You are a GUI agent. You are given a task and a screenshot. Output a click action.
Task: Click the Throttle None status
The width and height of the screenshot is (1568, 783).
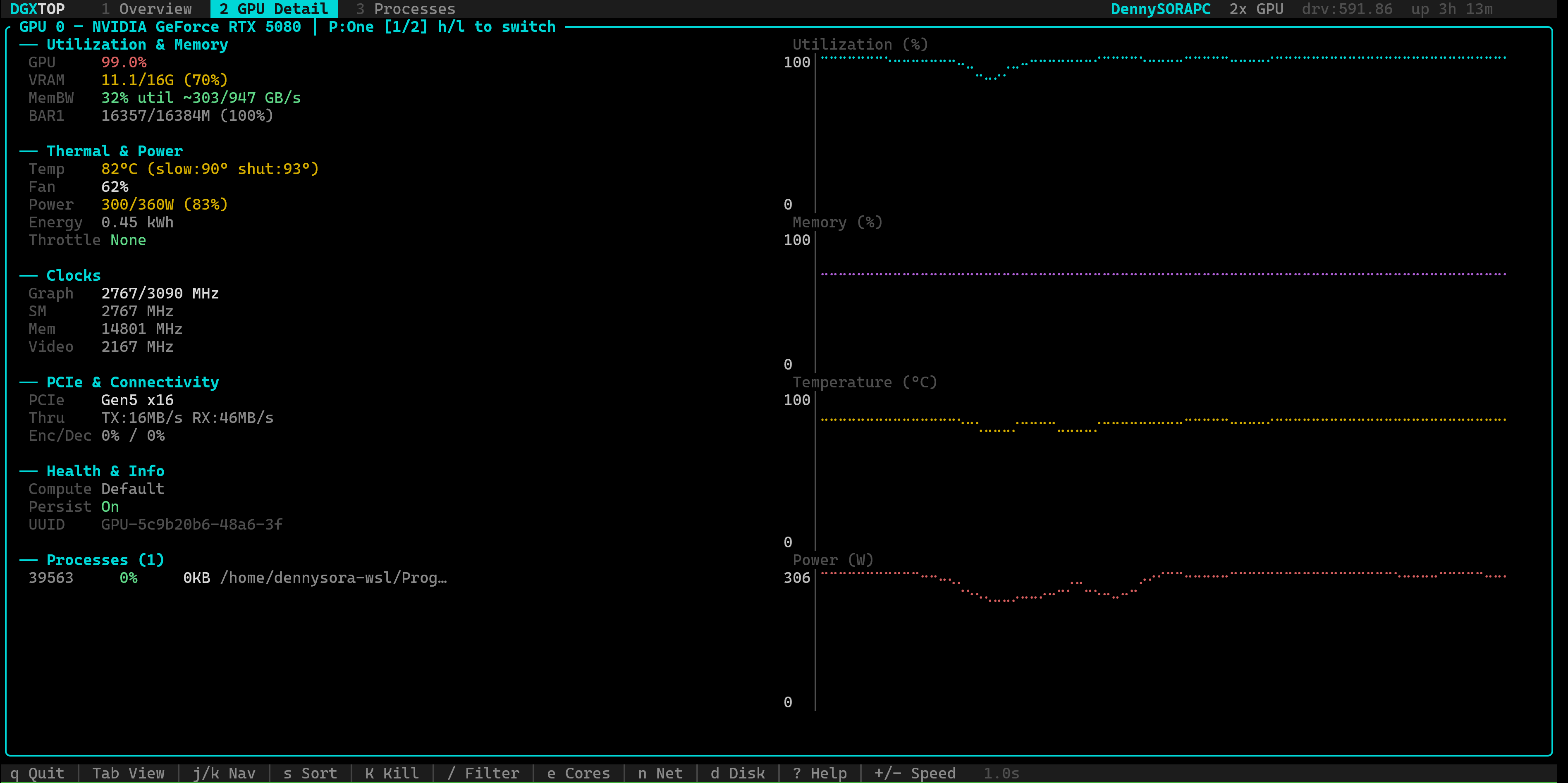[128, 240]
